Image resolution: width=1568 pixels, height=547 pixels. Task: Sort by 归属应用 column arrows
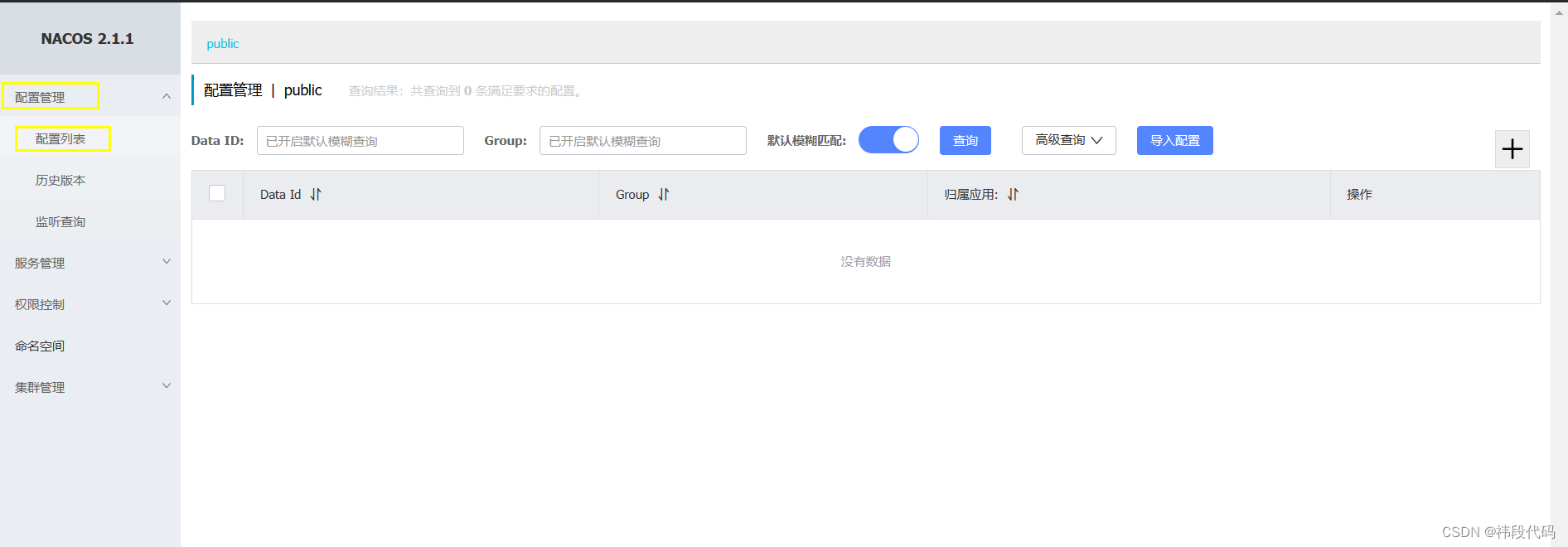pos(1013,195)
